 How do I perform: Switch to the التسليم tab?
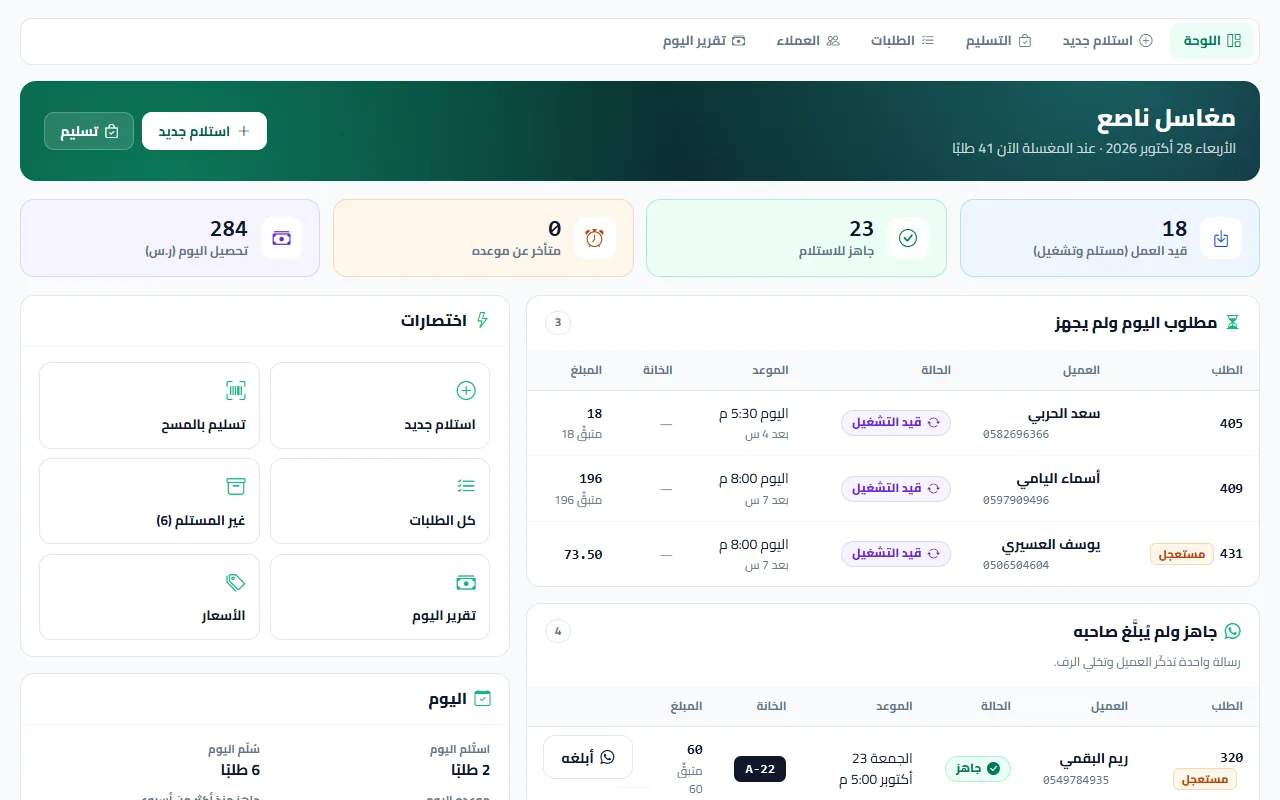998,41
